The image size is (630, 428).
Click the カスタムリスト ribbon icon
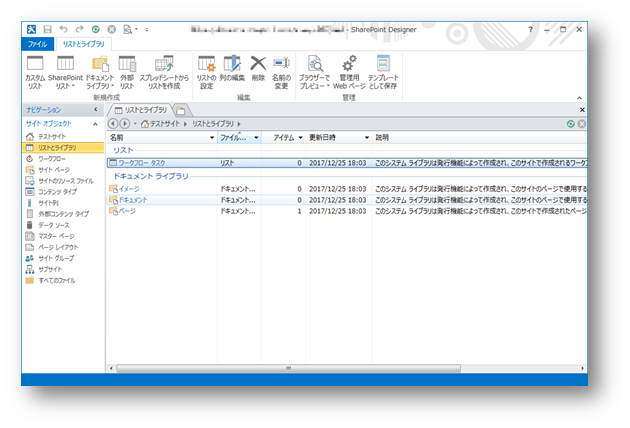35,70
